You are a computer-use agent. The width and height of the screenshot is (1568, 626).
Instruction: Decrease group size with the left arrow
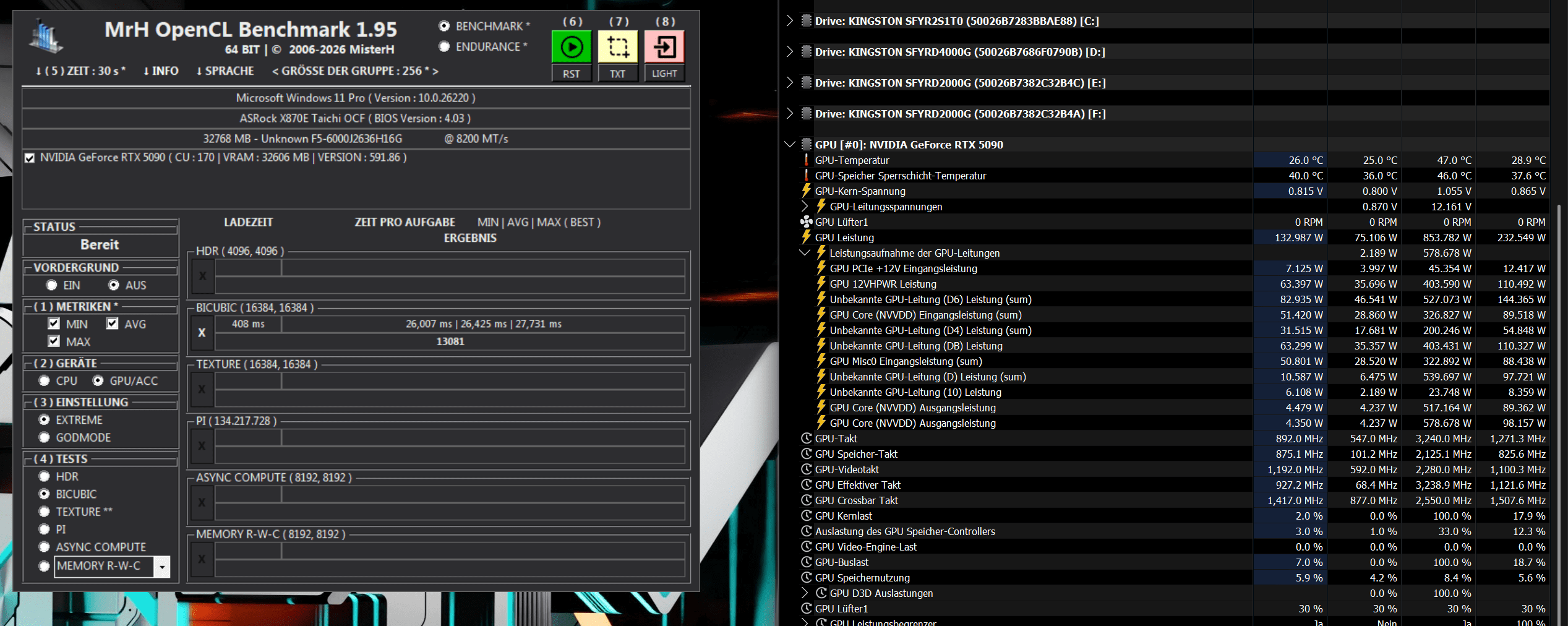point(275,71)
